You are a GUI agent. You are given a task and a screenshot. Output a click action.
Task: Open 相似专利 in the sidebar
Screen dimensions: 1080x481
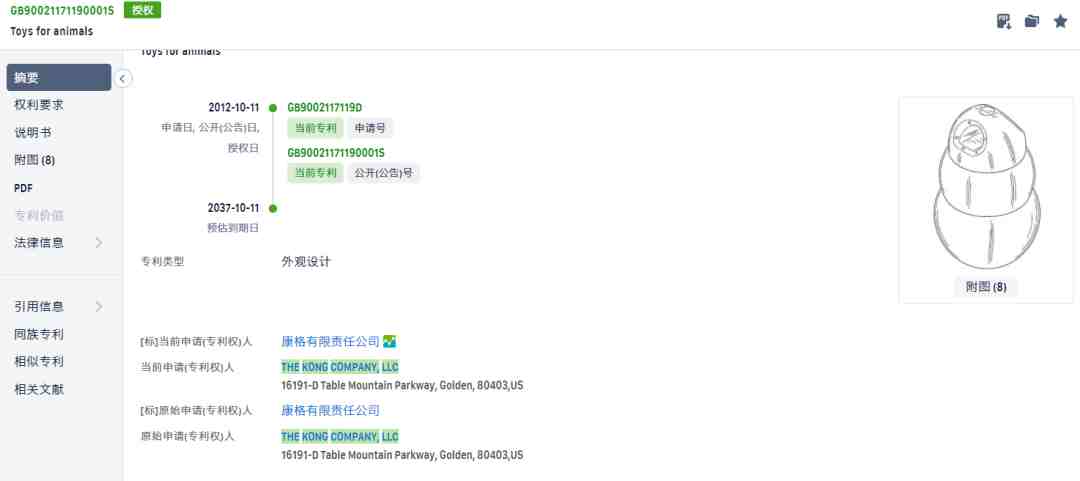(x=40, y=361)
